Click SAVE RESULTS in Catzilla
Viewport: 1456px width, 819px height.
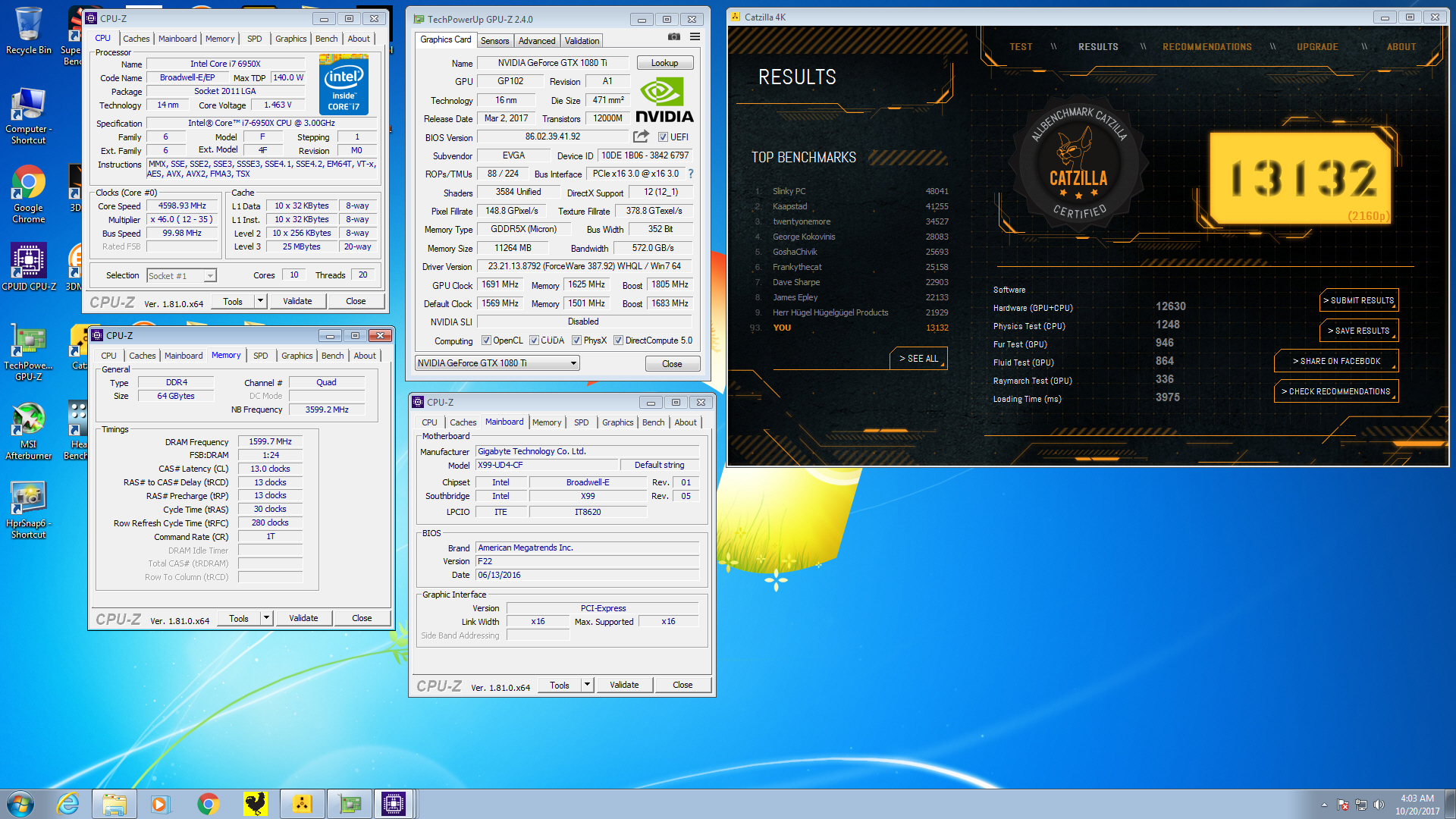coord(1359,331)
